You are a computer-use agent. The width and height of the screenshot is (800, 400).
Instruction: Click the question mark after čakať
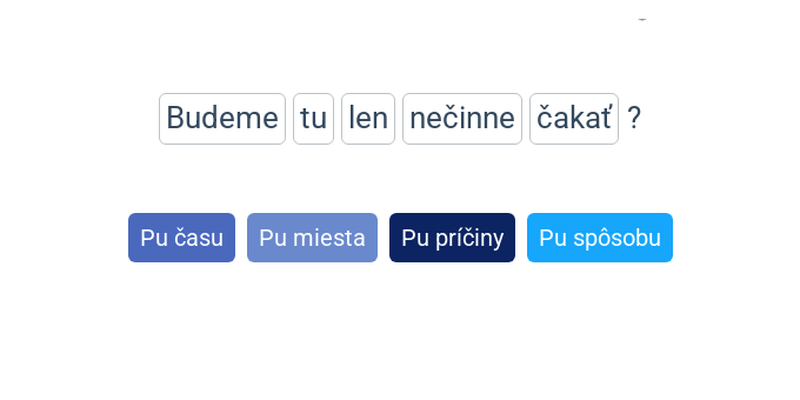(x=634, y=118)
